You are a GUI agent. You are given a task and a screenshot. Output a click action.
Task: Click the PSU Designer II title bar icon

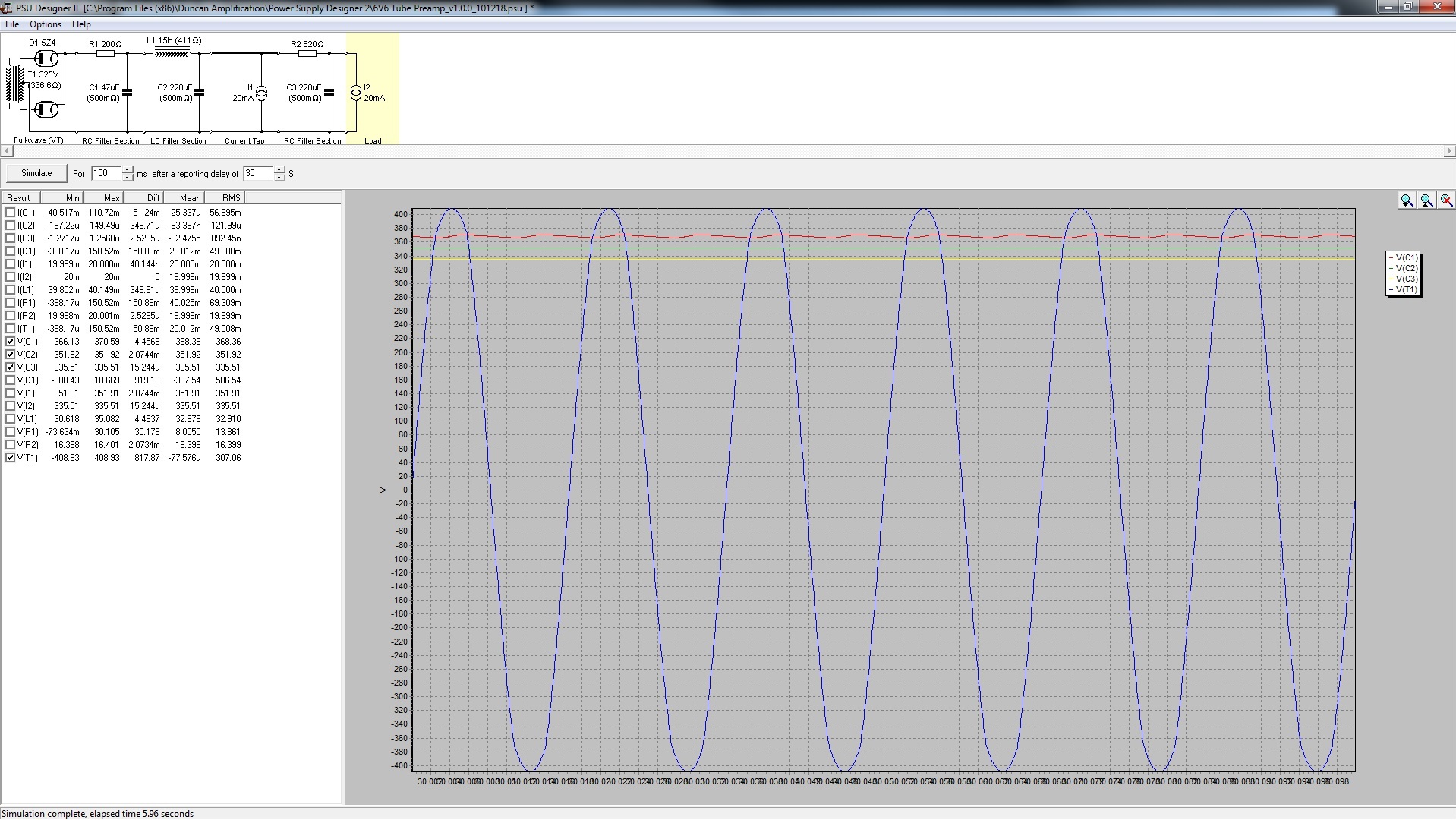click(x=8, y=8)
